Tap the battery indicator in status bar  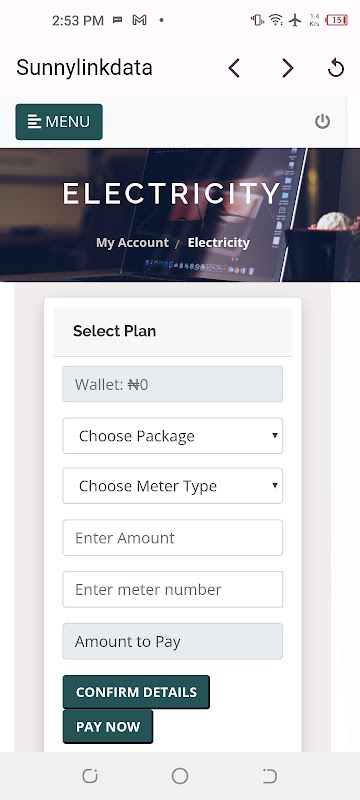337,20
